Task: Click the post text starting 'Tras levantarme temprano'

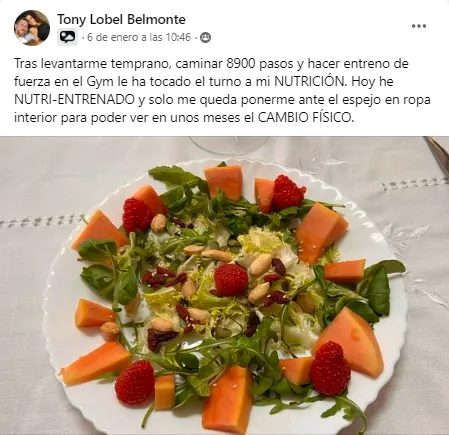Action: coord(222,90)
